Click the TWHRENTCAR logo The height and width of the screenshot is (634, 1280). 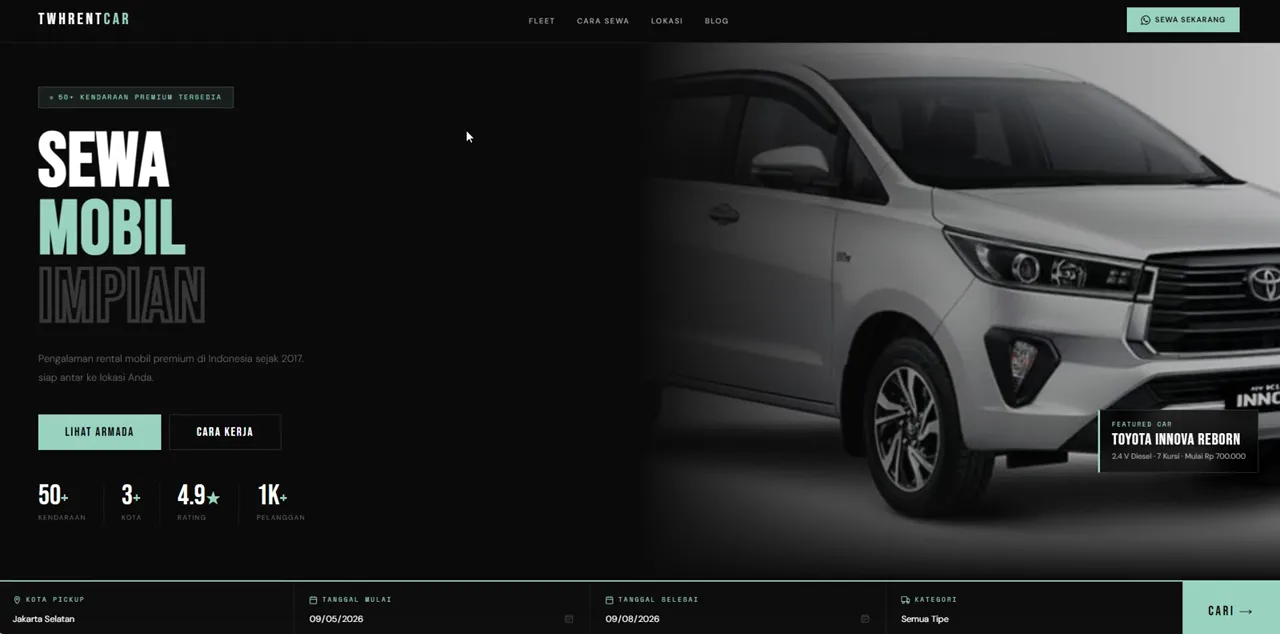tap(84, 19)
